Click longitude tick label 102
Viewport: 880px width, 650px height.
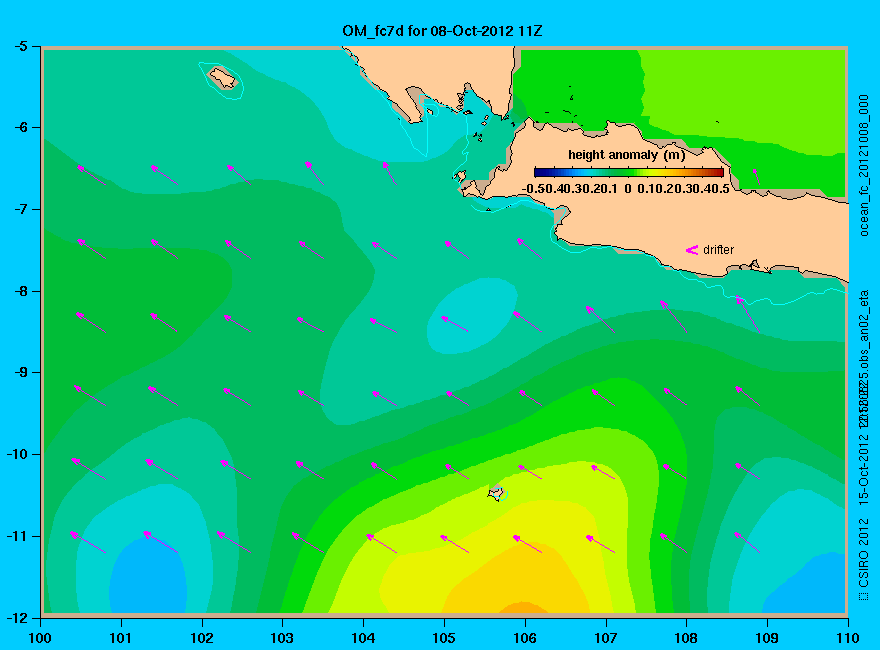201,638
